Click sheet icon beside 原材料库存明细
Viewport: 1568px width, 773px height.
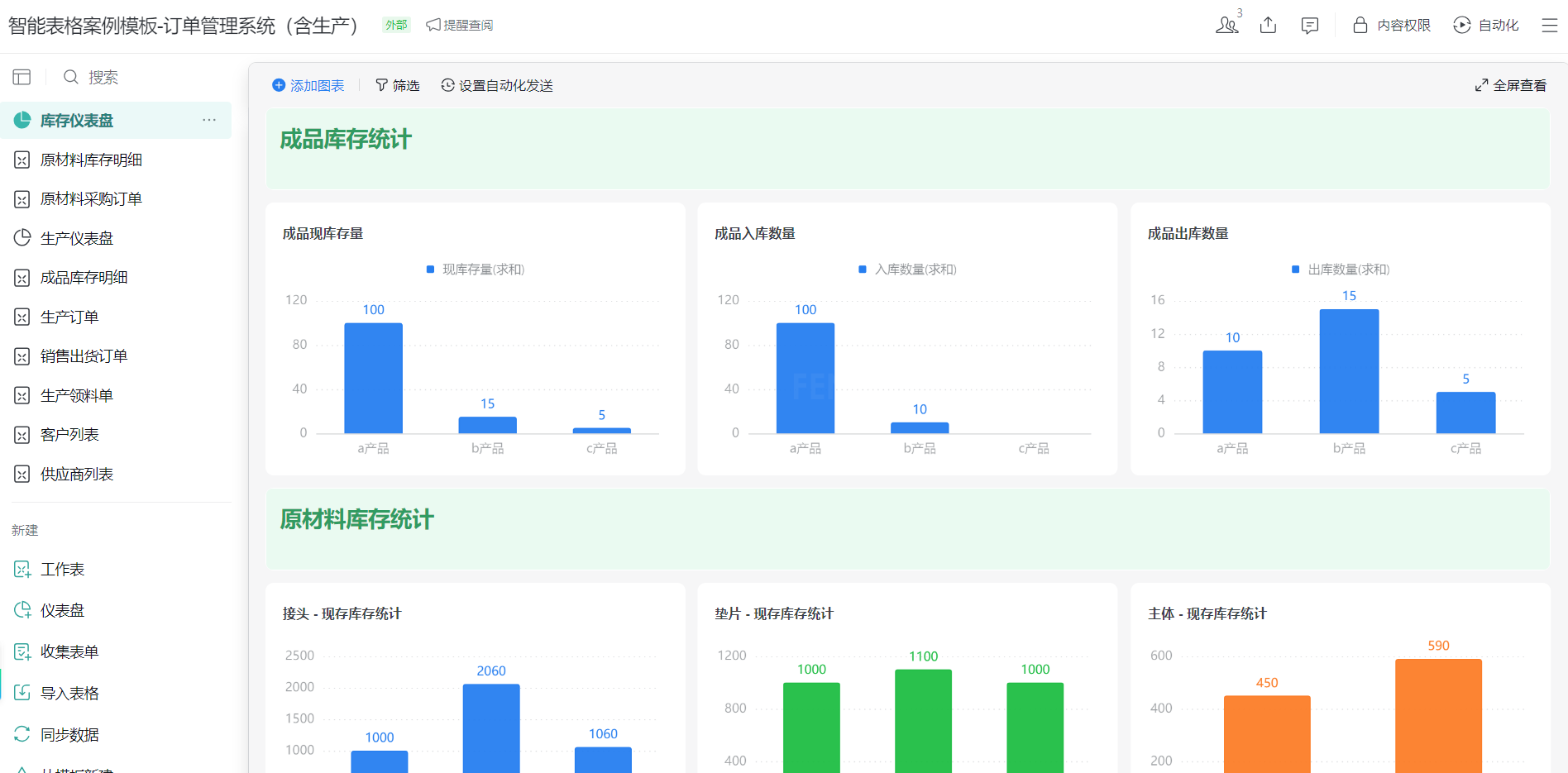[x=22, y=160]
